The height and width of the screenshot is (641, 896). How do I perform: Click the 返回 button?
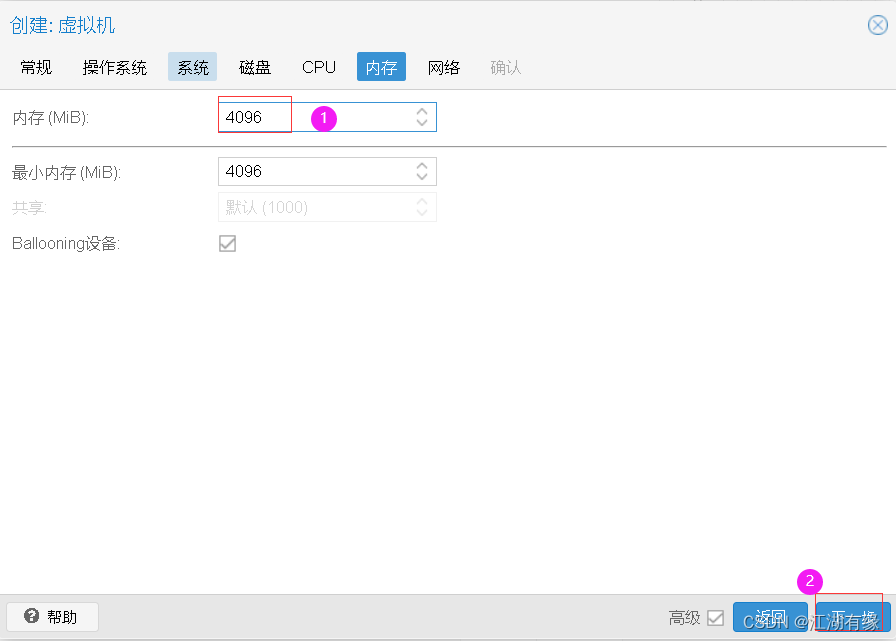click(770, 617)
